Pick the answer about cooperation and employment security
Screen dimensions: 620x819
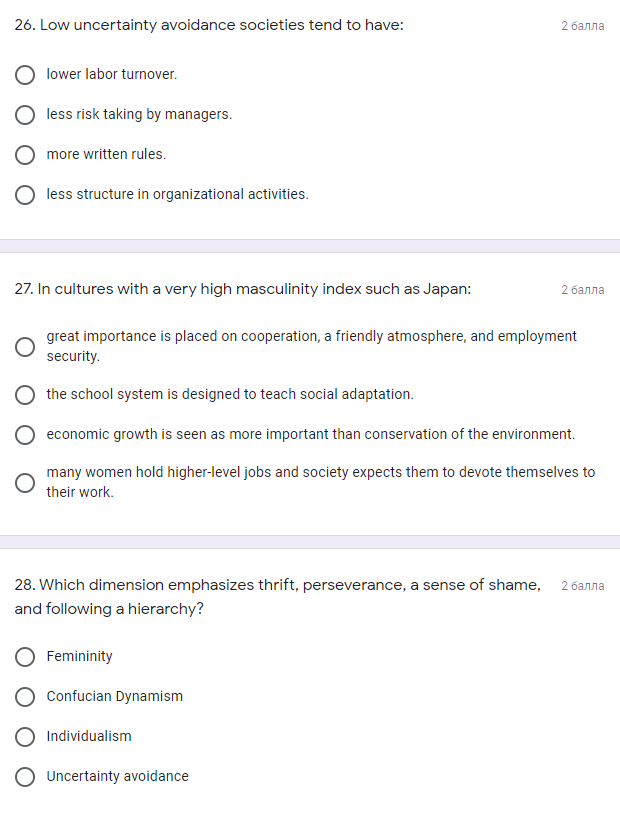click(25, 346)
